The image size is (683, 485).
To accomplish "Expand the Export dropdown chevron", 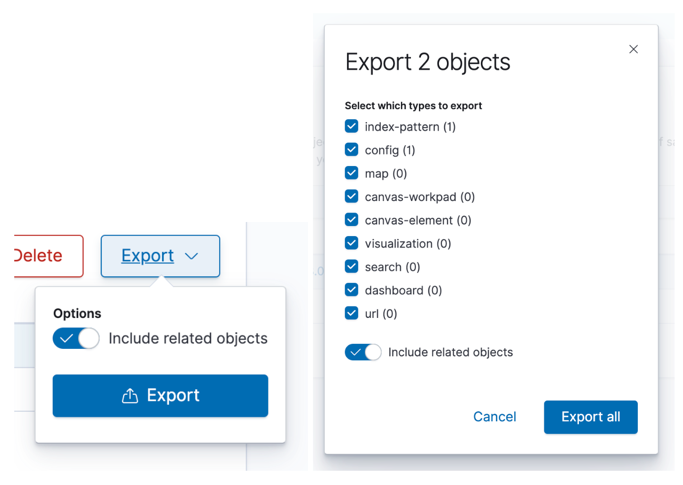I will tap(192, 257).
